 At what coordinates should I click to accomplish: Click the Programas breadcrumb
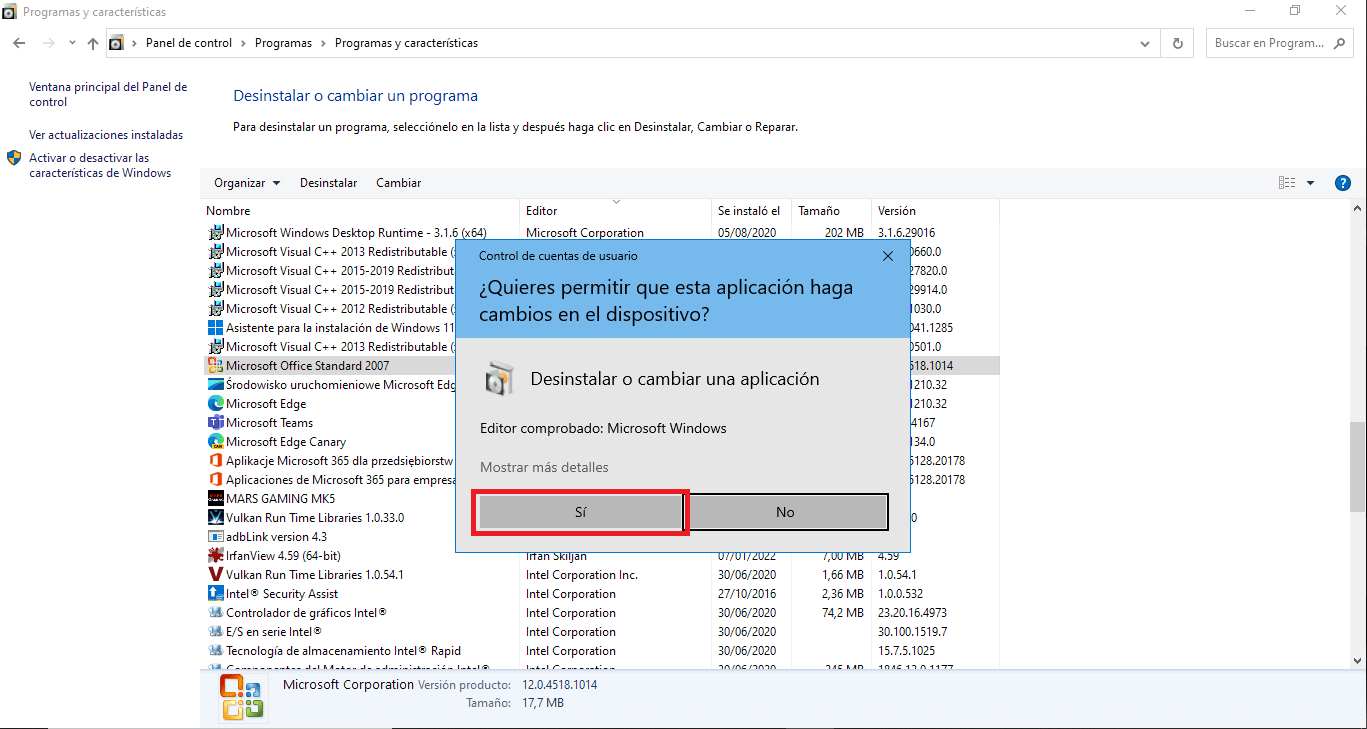[x=283, y=43]
